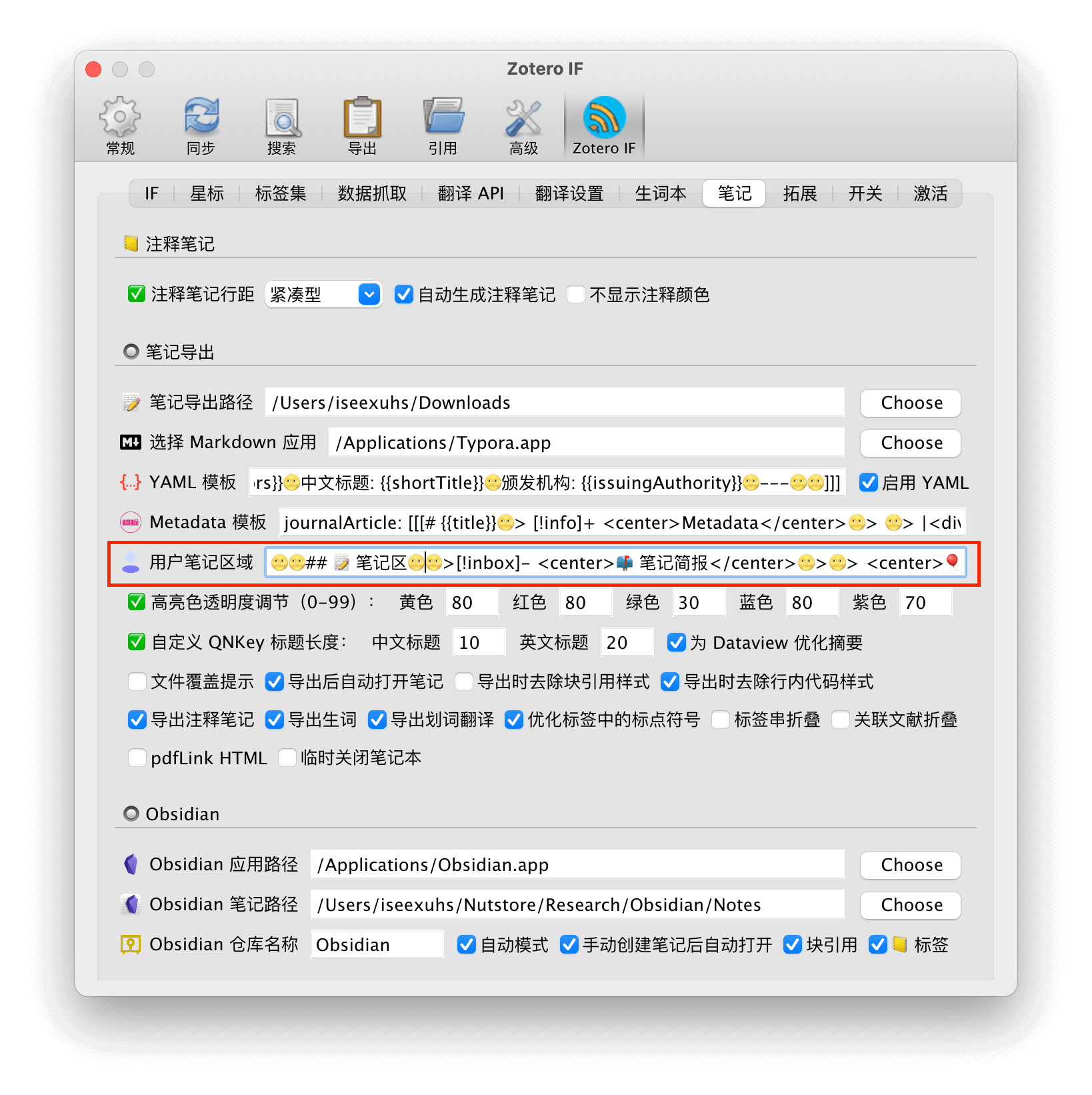Switch to the 拓展 tab
Screen dimensions: 1092x1095
[x=800, y=193]
